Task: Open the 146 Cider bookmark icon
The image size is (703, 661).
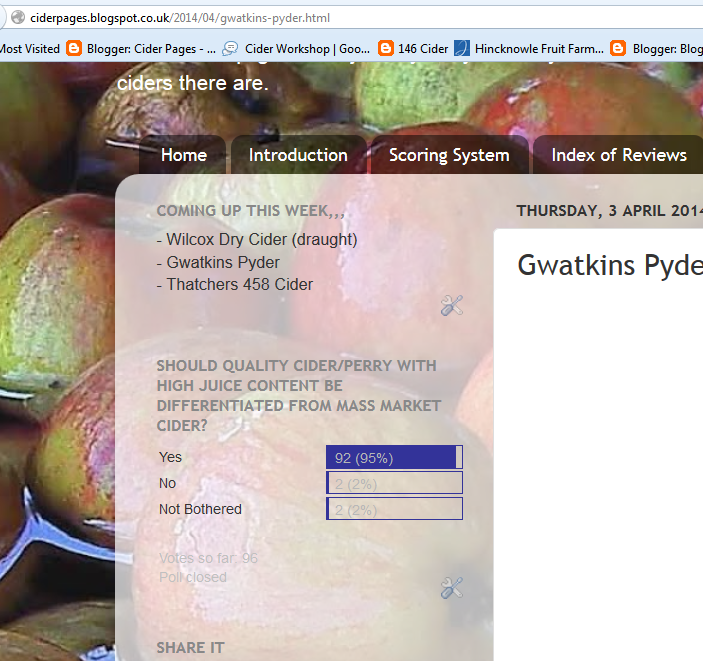Action: (x=386, y=48)
